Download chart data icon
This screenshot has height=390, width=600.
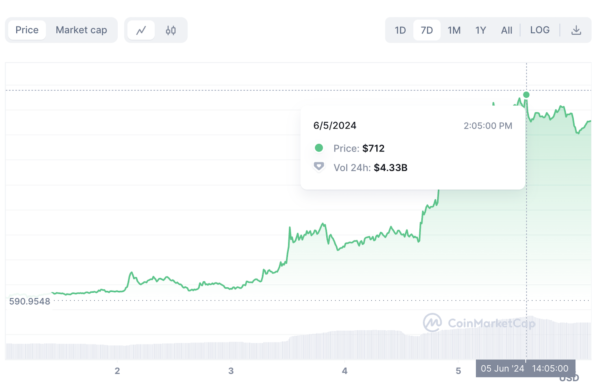[576, 30]
